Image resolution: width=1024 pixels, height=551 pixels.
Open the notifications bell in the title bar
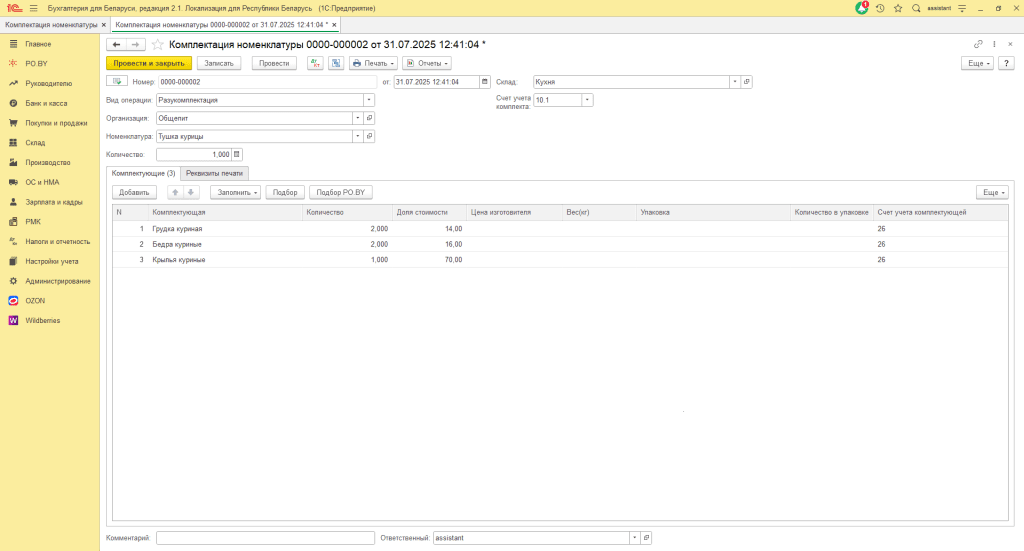pyautogui.click(x=862, y=8)
